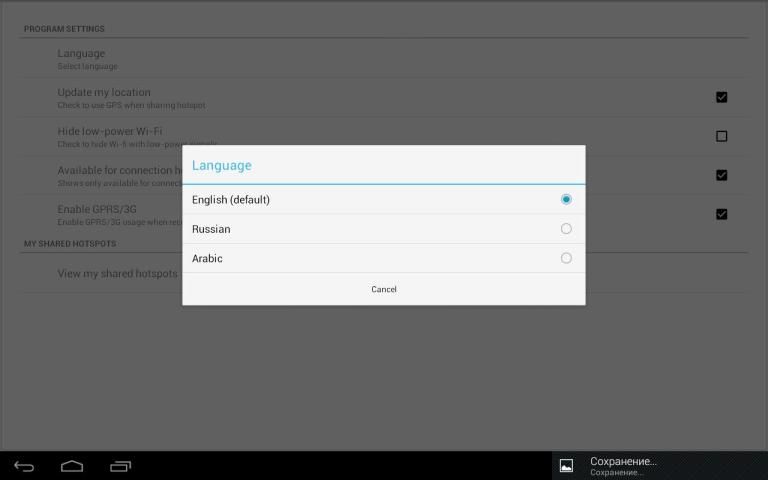The width and height of the screenshot is (768, 480).
Task: Toggle the Available for connection checkbox
Action: point(721,175)
